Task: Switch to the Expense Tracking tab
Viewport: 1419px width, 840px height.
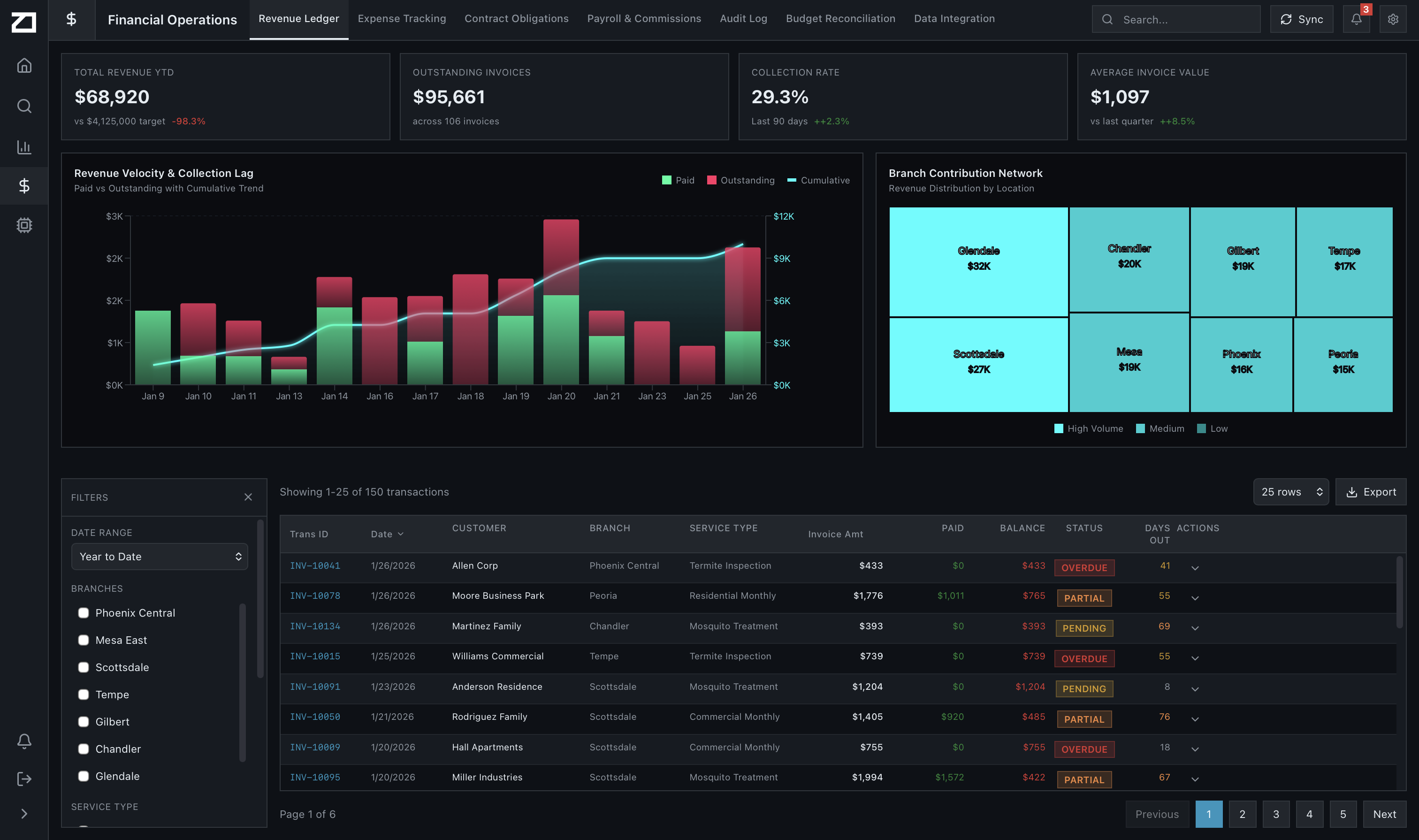Action: click(401, 19)
